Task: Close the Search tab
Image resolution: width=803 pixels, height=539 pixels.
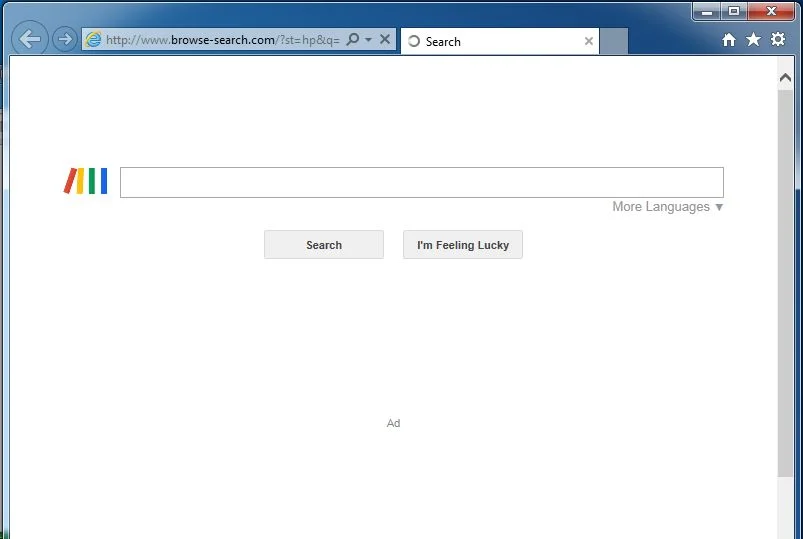Action: pyautogui.click(x=589, y=41)
